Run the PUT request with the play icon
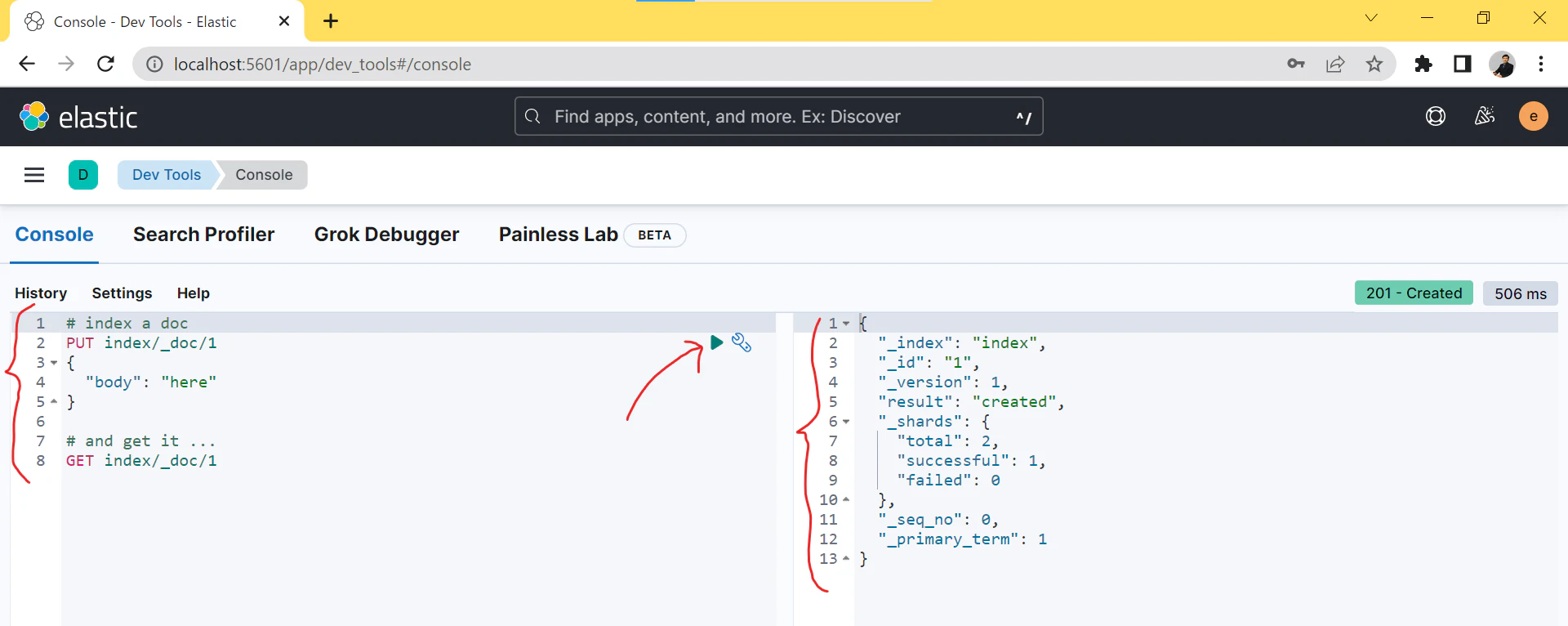The width and height of the screenshot is (1568, 626). click(x=716, y=342)
